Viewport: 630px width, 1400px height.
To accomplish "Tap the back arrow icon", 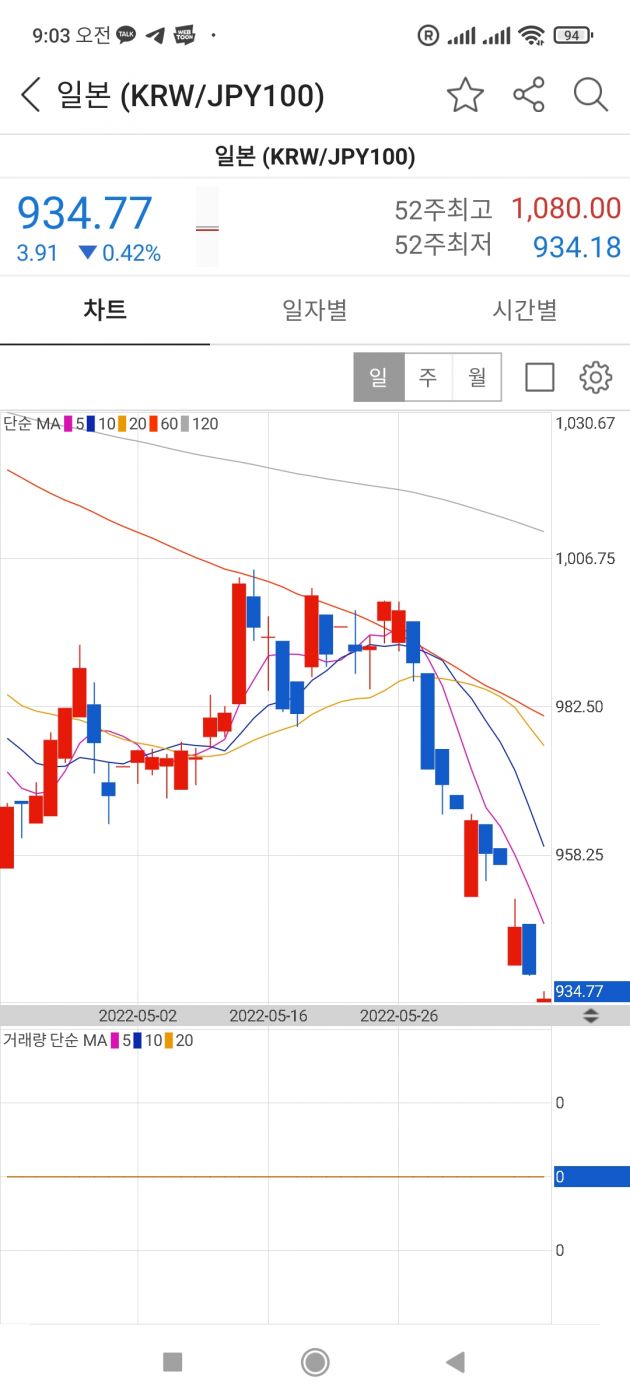I will pyautogui.click(x=31, y=96).
